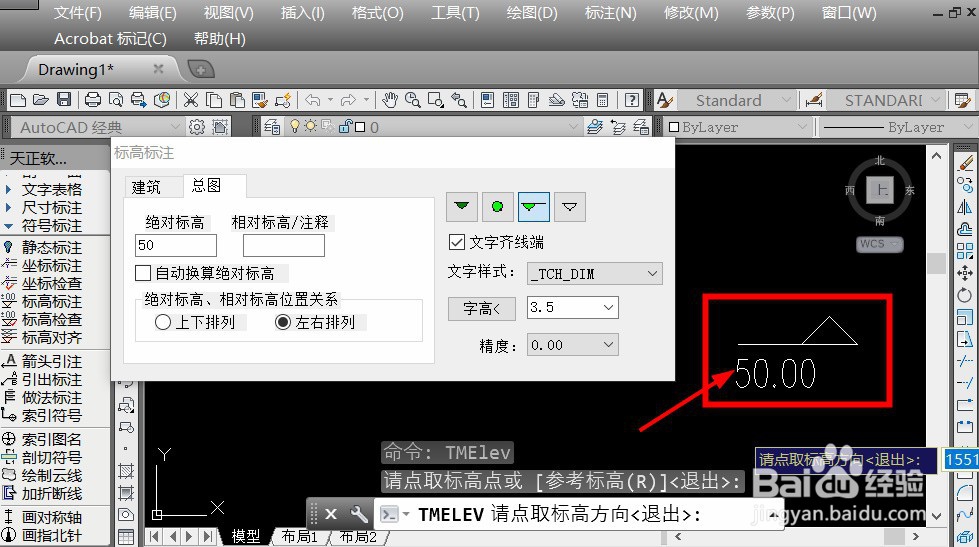979x547 pixels.
Task: Click the new drawing tab plus button
Action: click(x=201, y=69)
